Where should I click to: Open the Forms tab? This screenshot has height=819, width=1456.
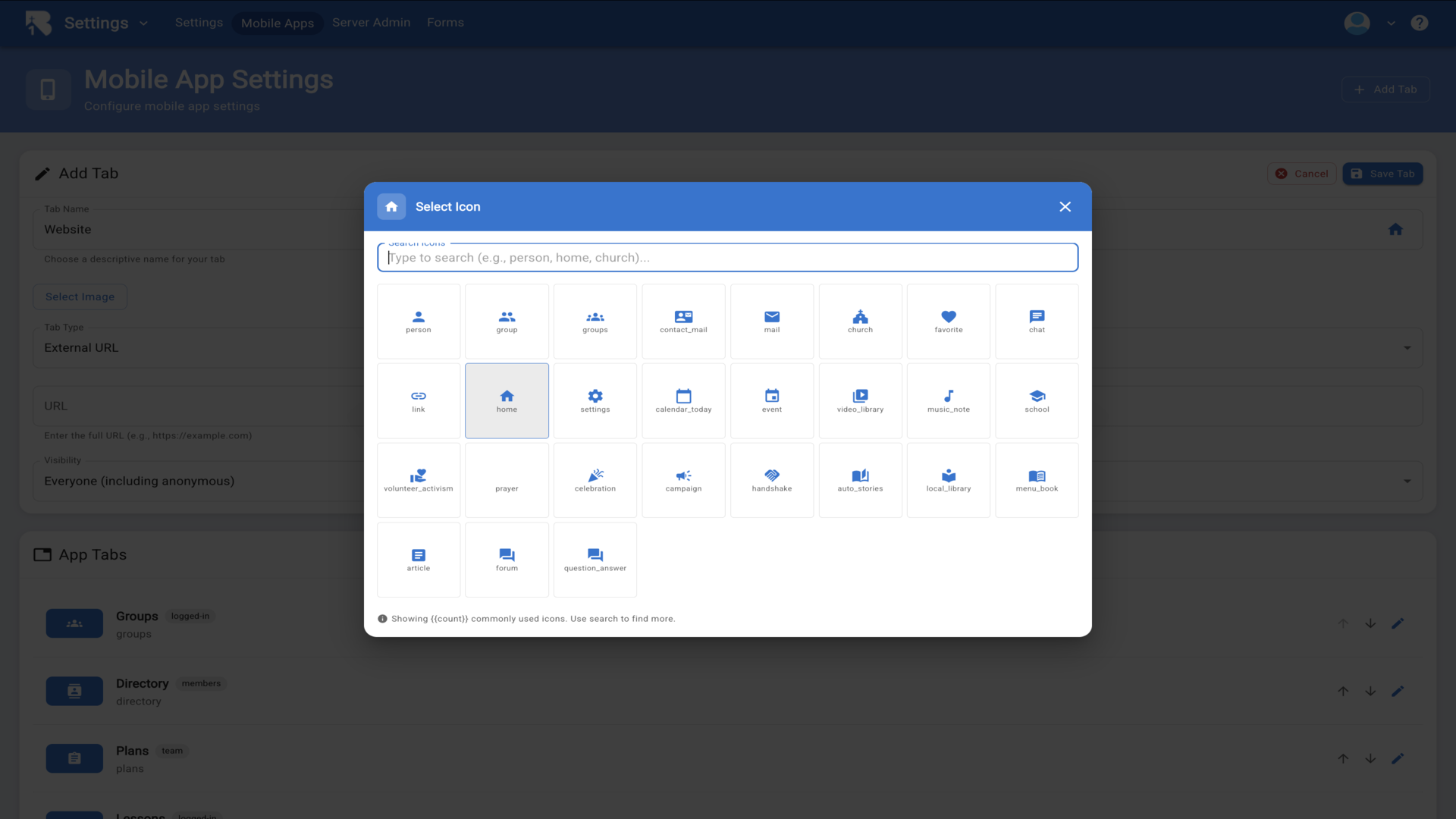pyautogui.click(x=445, y=23)
